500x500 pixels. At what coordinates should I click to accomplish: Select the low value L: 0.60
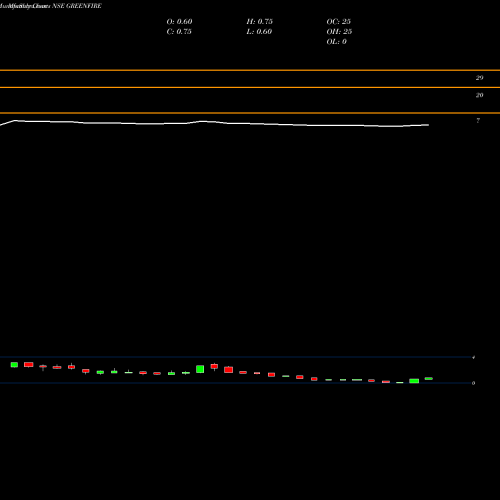tap(259, 32)
